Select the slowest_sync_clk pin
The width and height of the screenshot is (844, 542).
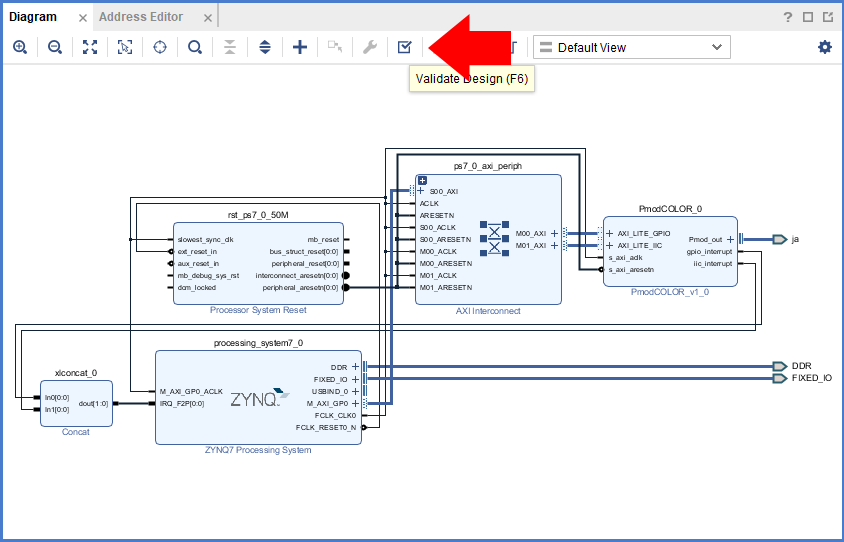point(206,240)
